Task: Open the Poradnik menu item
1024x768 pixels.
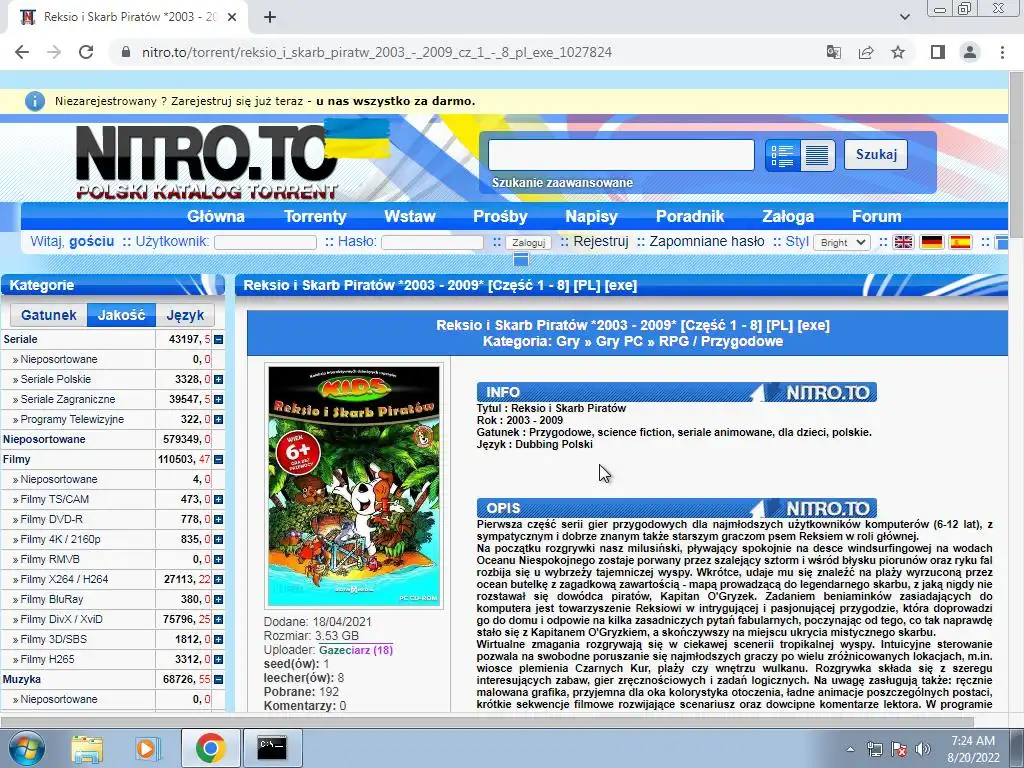Action: pos(690,216)
